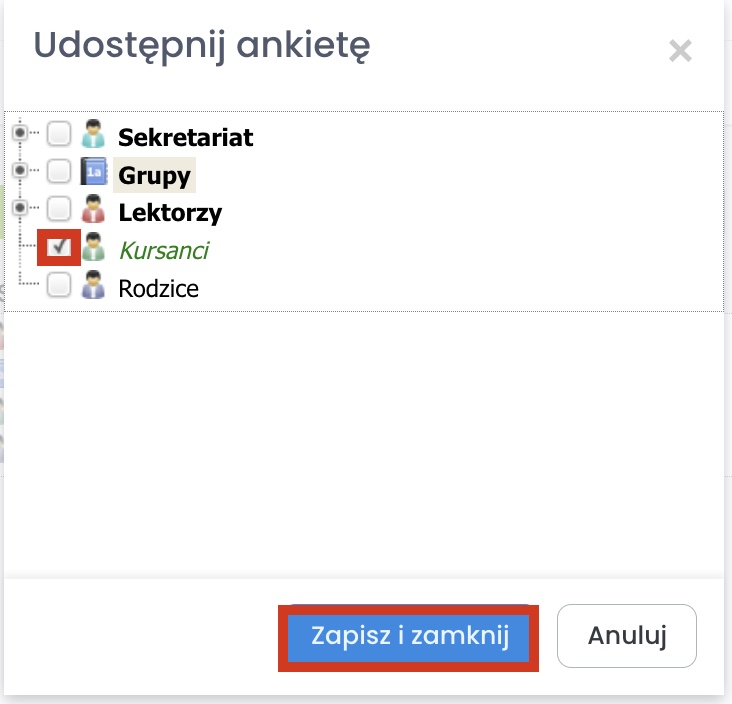Click the Lektorzy person icon
This screenshot has width=732, height=704.
point(93,210)
